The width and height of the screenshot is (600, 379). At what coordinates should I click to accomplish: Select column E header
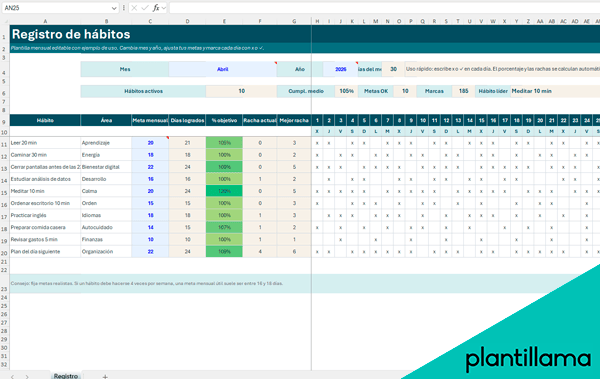224,21
